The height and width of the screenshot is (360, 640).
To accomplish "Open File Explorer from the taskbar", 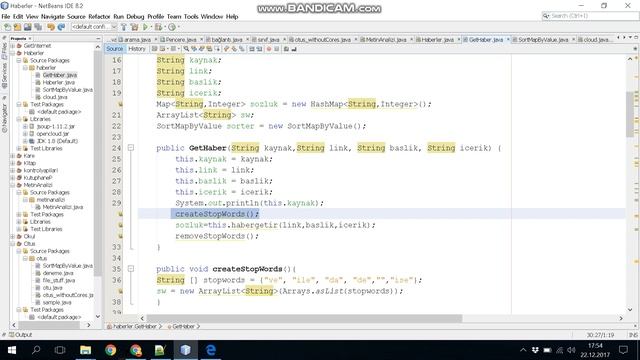I will tap(85, 350).
